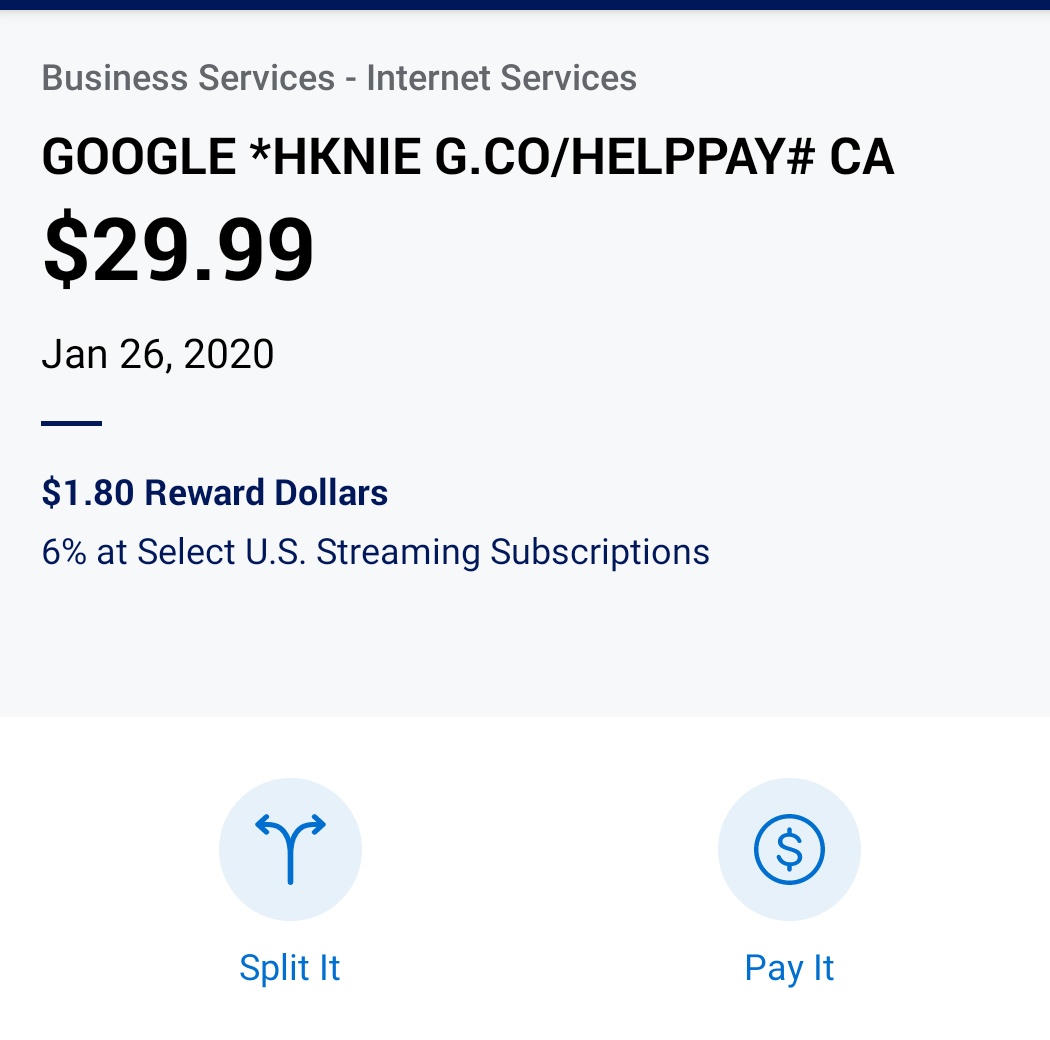The height and width of the screenshot is (1040, 1050).
Task: Tap the light circle behind Split It
Action: pos(290,848)
